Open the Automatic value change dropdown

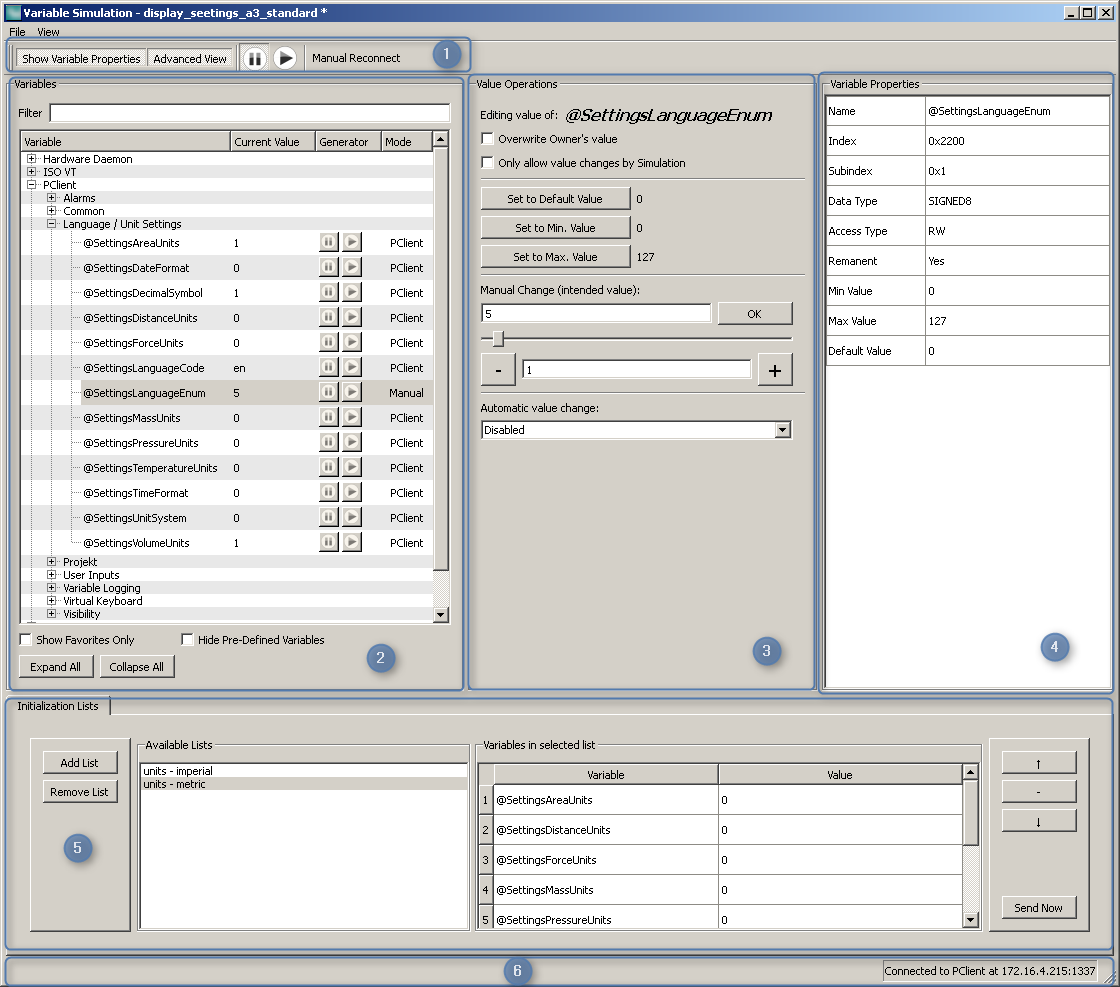pos(782,429)
